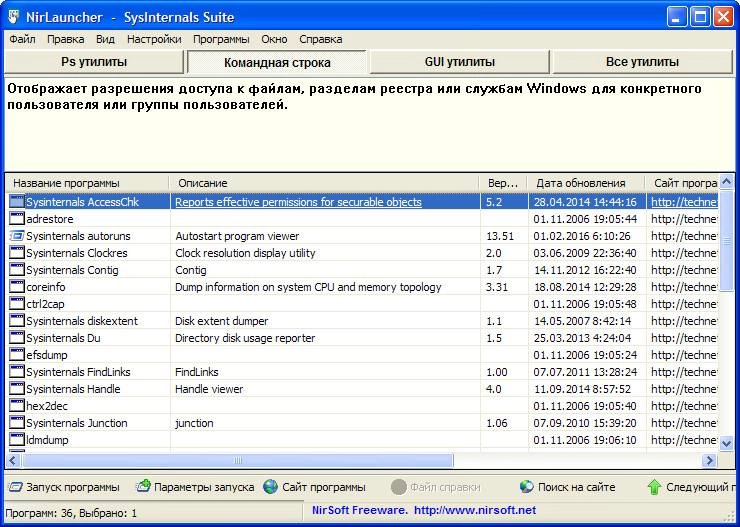
Task: Open the Вид menu
Action: [105, 39]
